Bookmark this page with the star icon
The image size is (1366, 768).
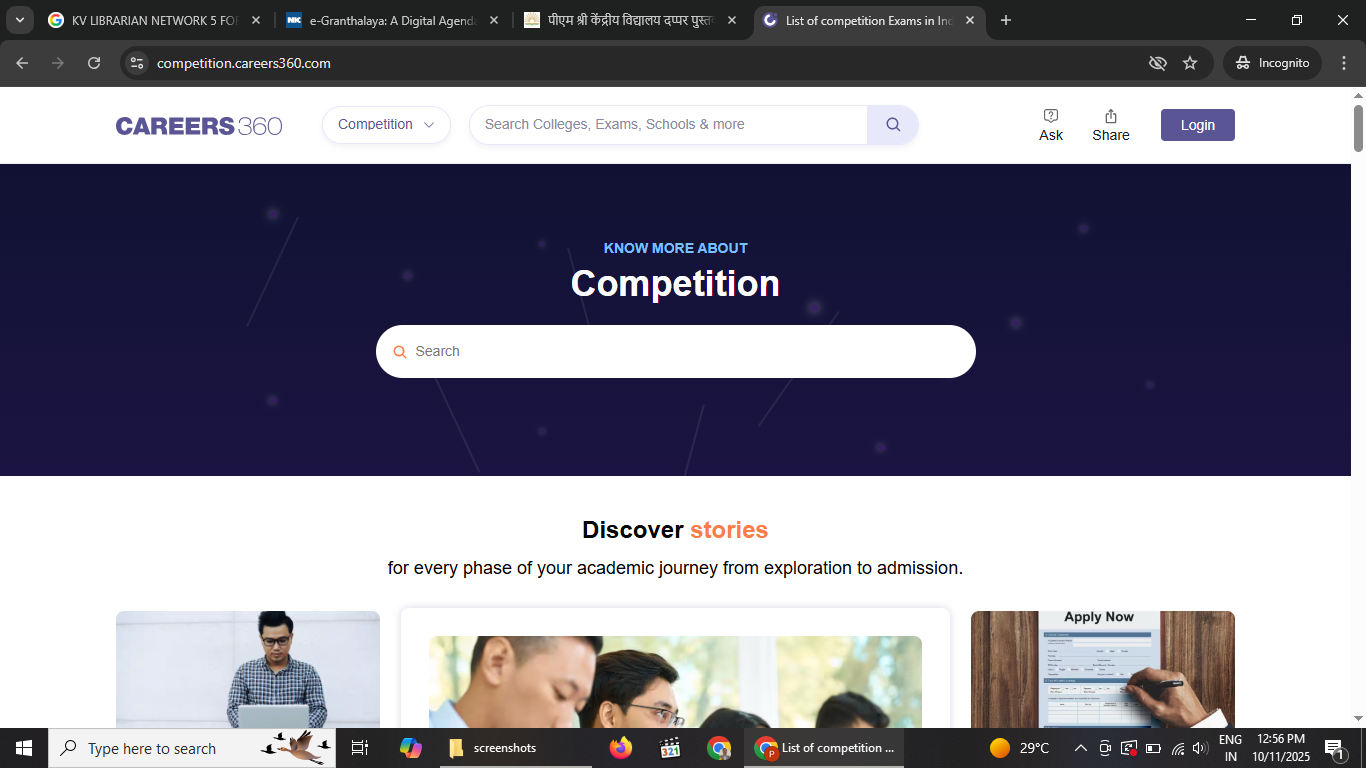click(1190, 63)
